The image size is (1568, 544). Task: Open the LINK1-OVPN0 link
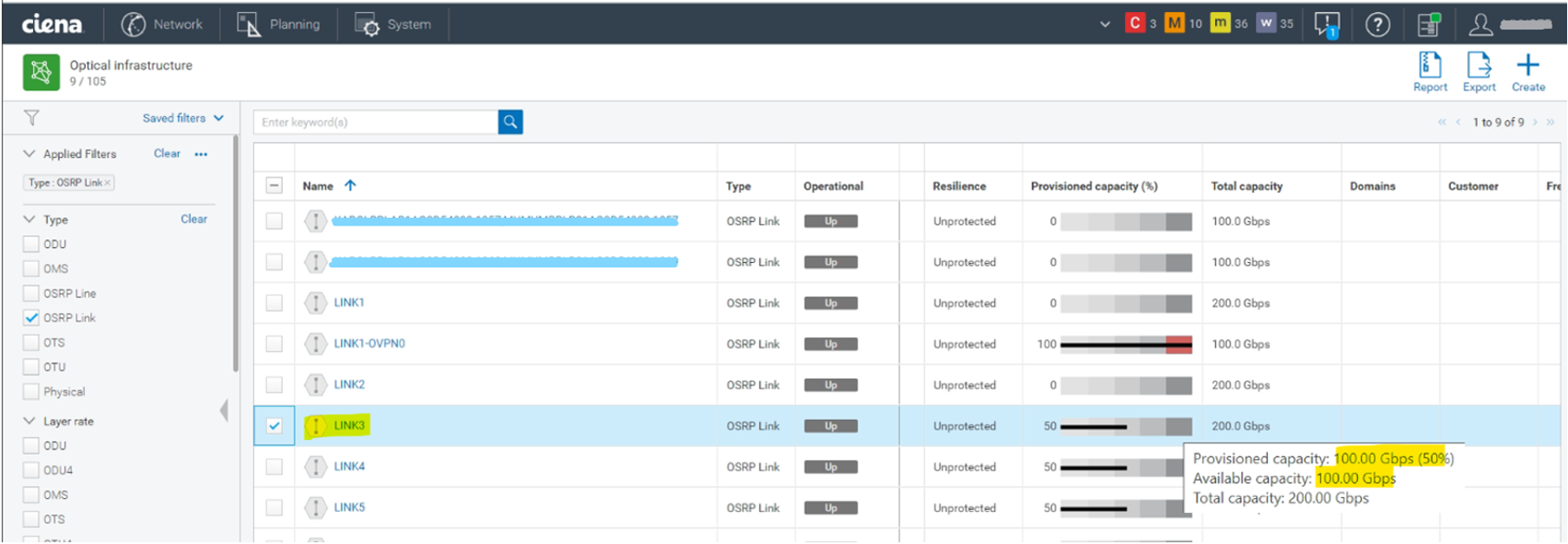click(x=369, y=344)
